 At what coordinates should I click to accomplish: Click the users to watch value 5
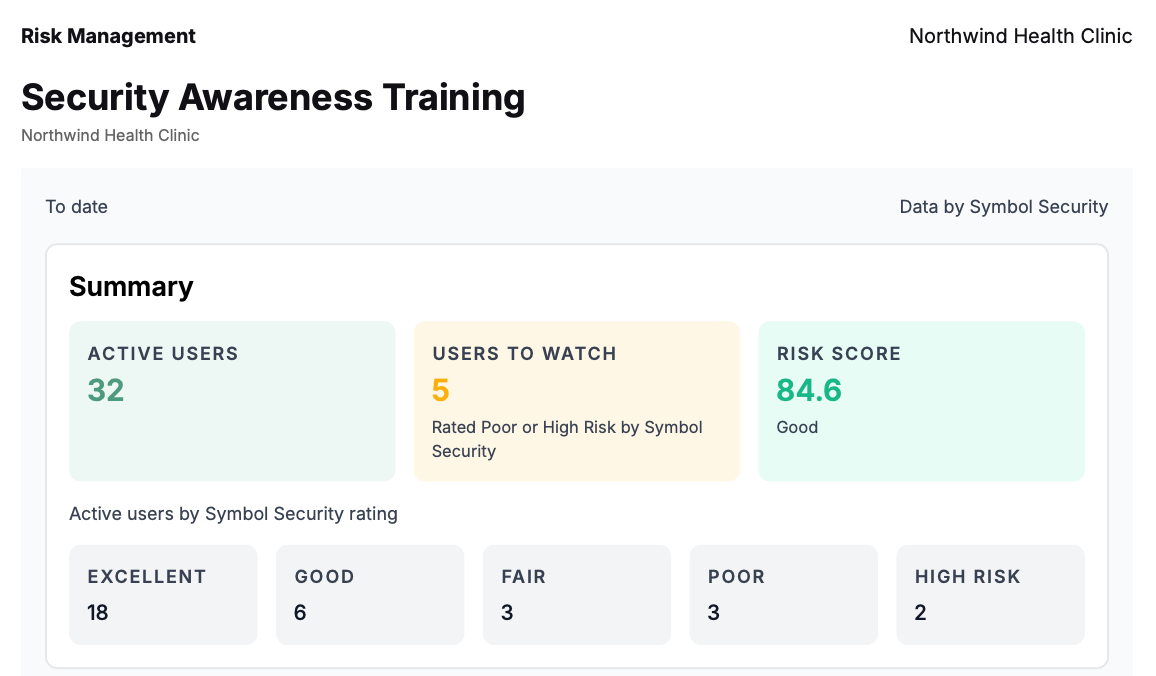[440, 390]
